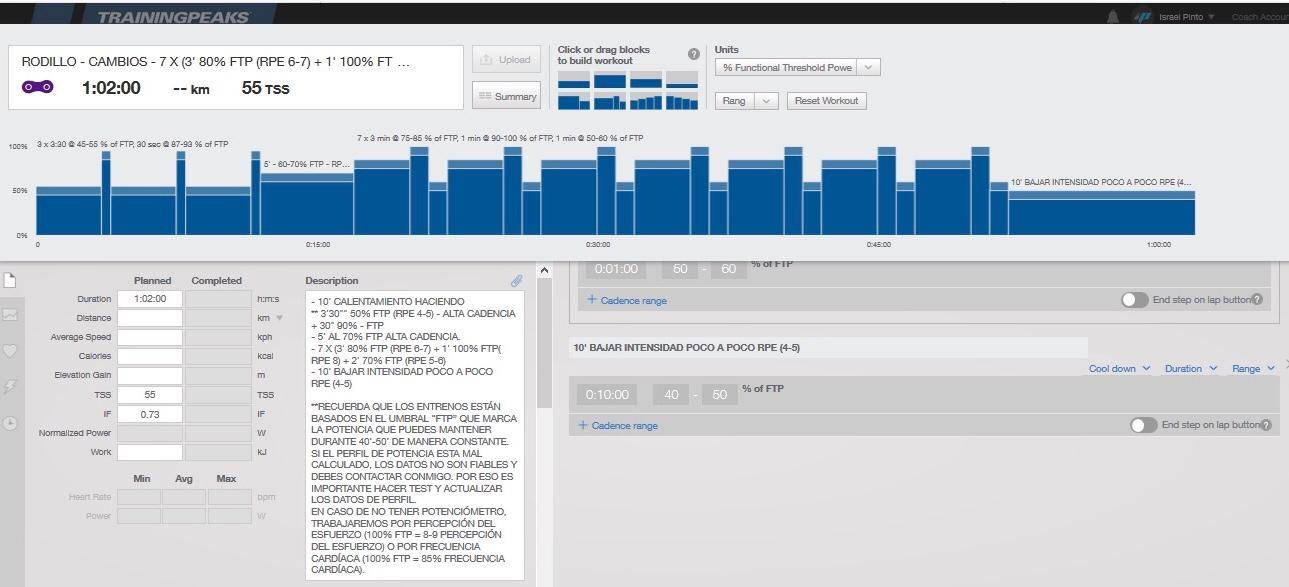Click the planned Average Speed field
The height and width of the screenshot is (587, 1289).
coord(150,337)
